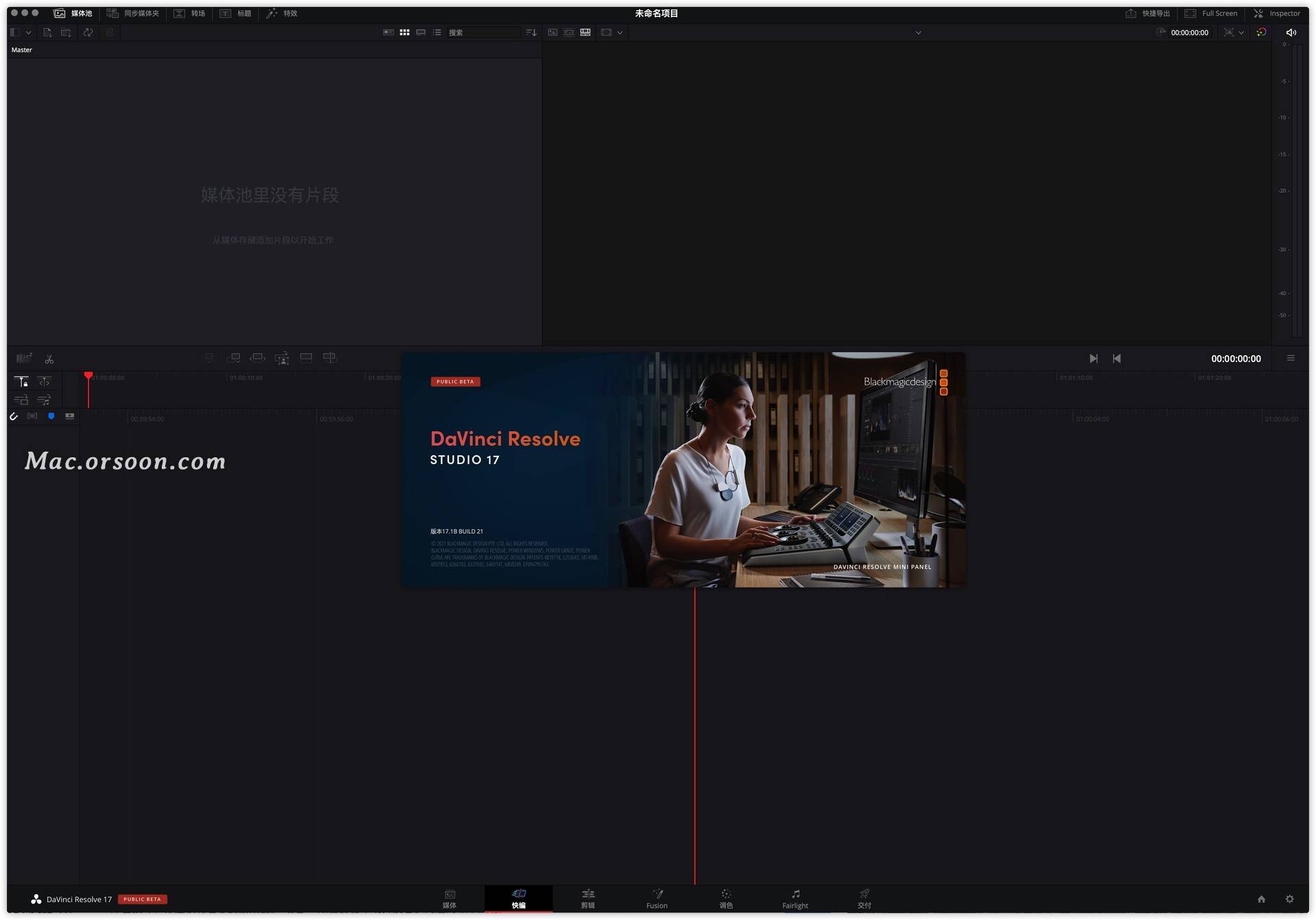Open the 同步媒体夹 sync bin panel
The width and height of the screenshot is (1316, 920).
point(133,13)
